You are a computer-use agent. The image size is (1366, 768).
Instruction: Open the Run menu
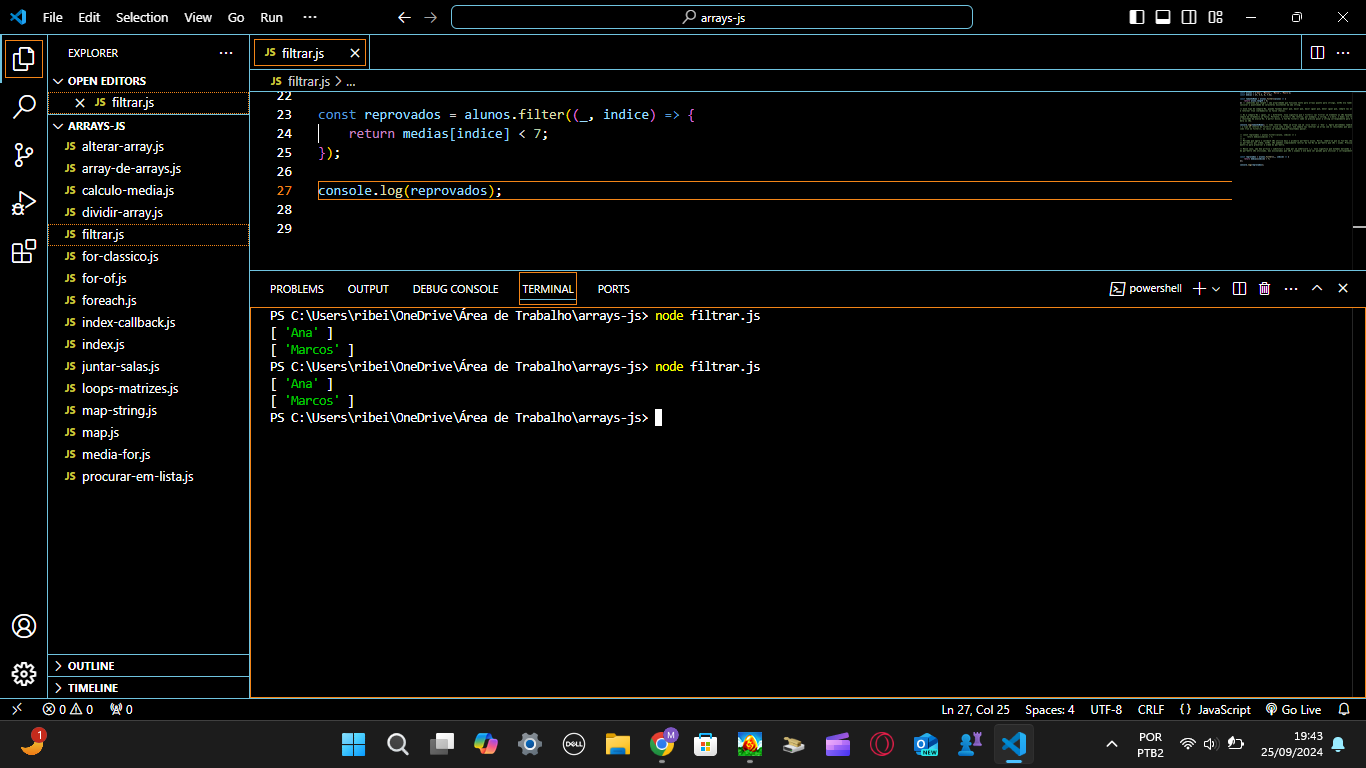click(271, 17)
